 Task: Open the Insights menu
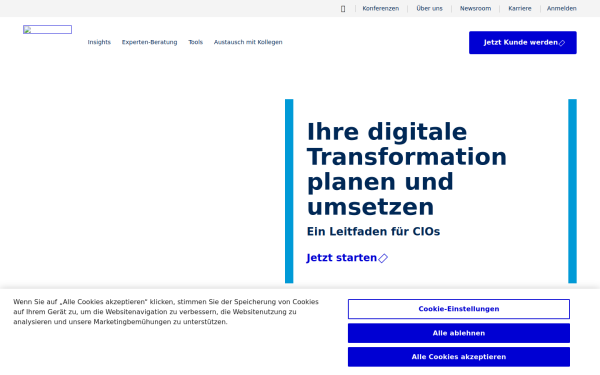(99, 42)
